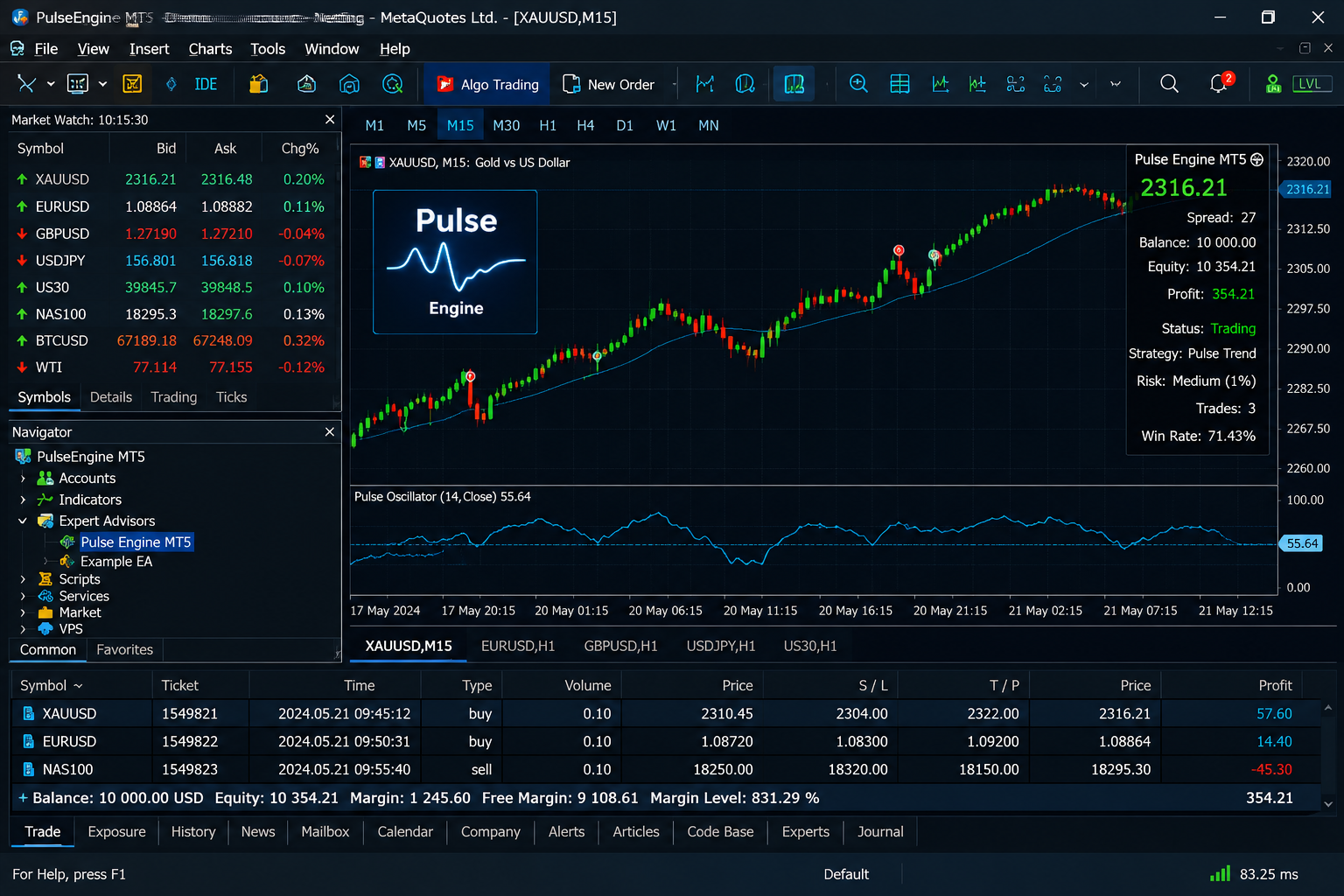Viewport: 1344px width, 896px height.
Task: Open the Tools menu
Action: click(268, 49)
